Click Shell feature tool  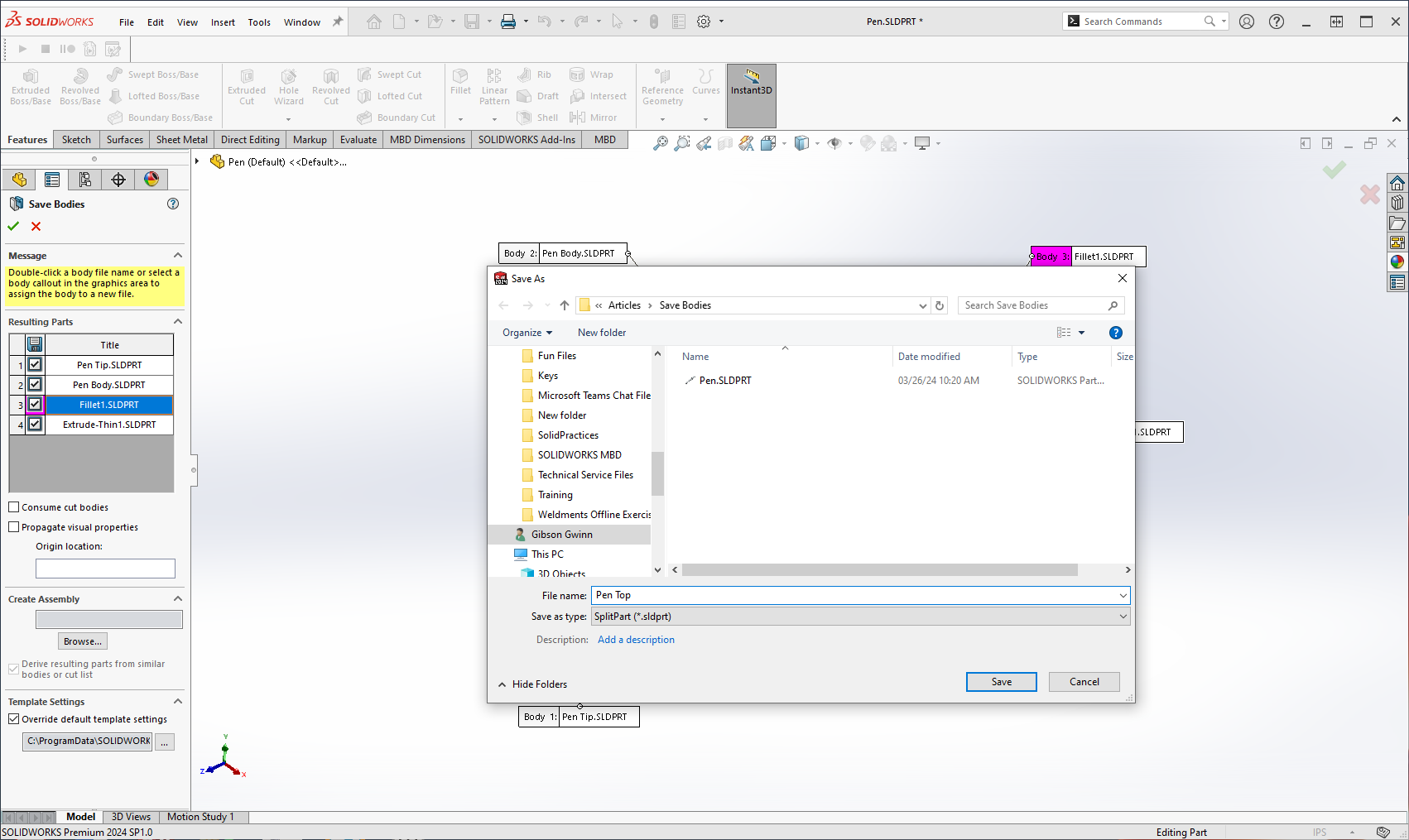coord(537,118)
